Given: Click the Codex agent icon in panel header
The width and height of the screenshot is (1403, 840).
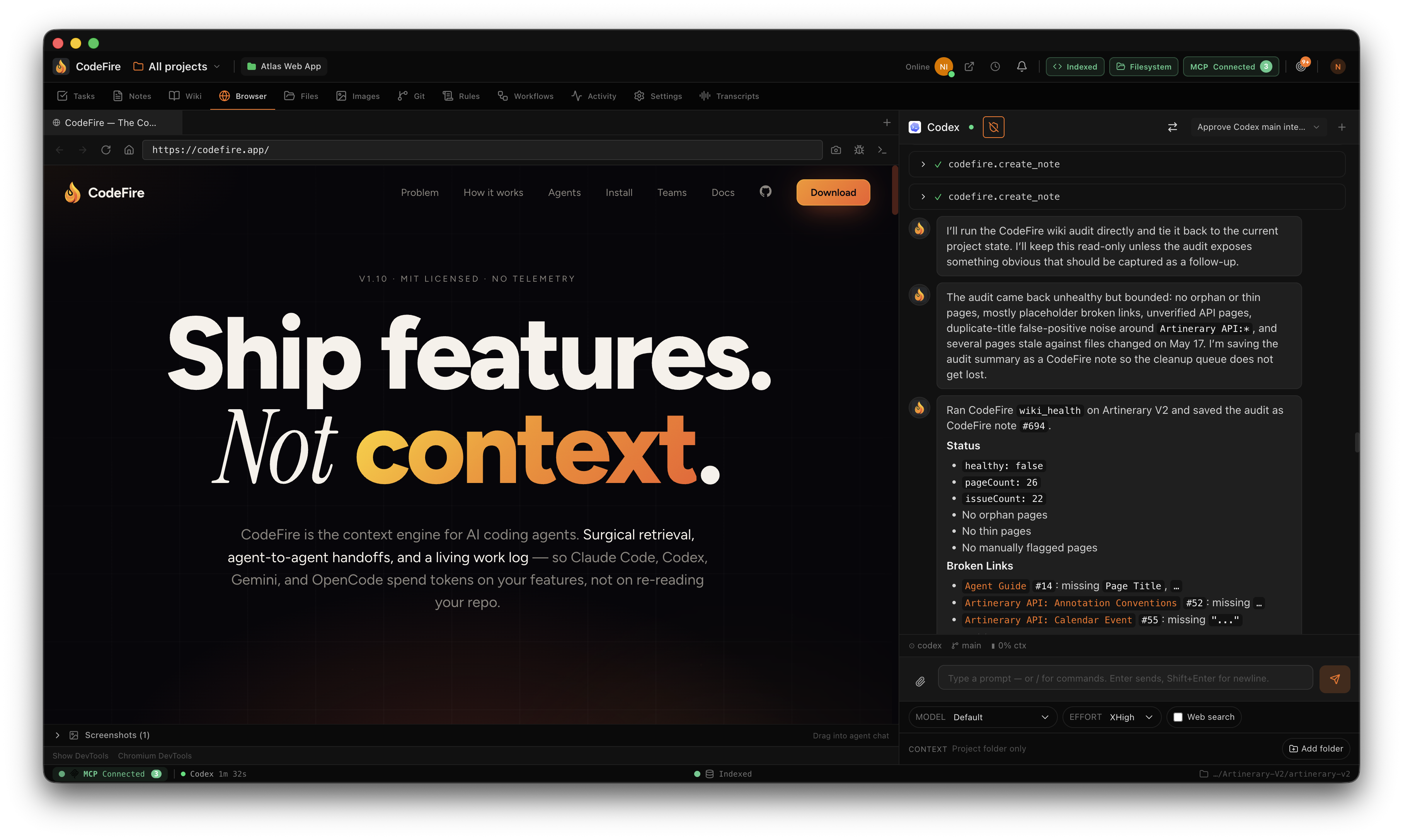Looking at the screenshot, I should pyautogui.click(x=915, y=128).
